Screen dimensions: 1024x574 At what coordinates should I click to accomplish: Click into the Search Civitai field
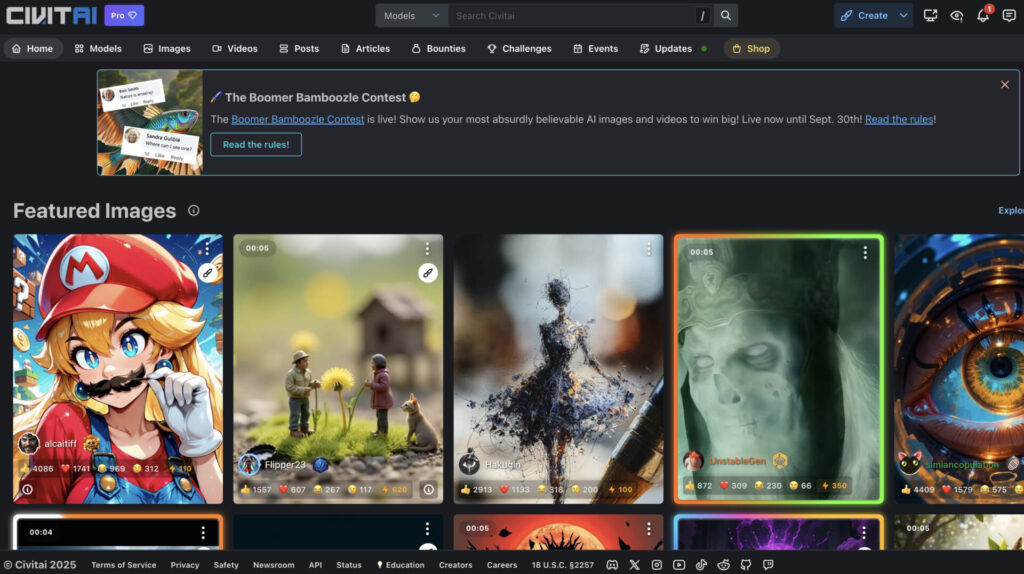coord(570,16)
